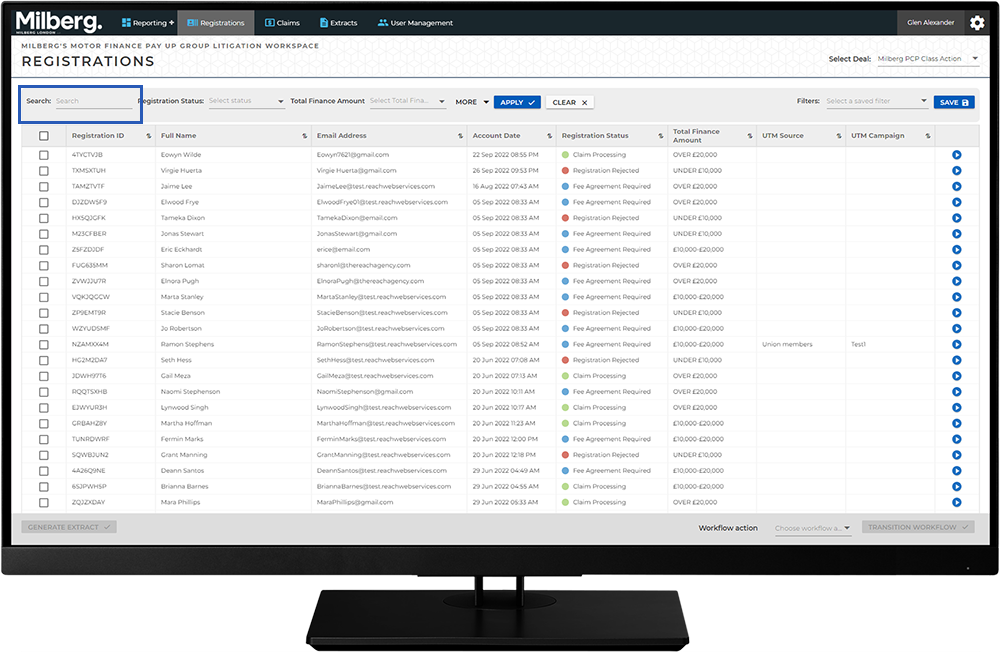Open the row arrow for Ramon Stephens

point(956,344)
